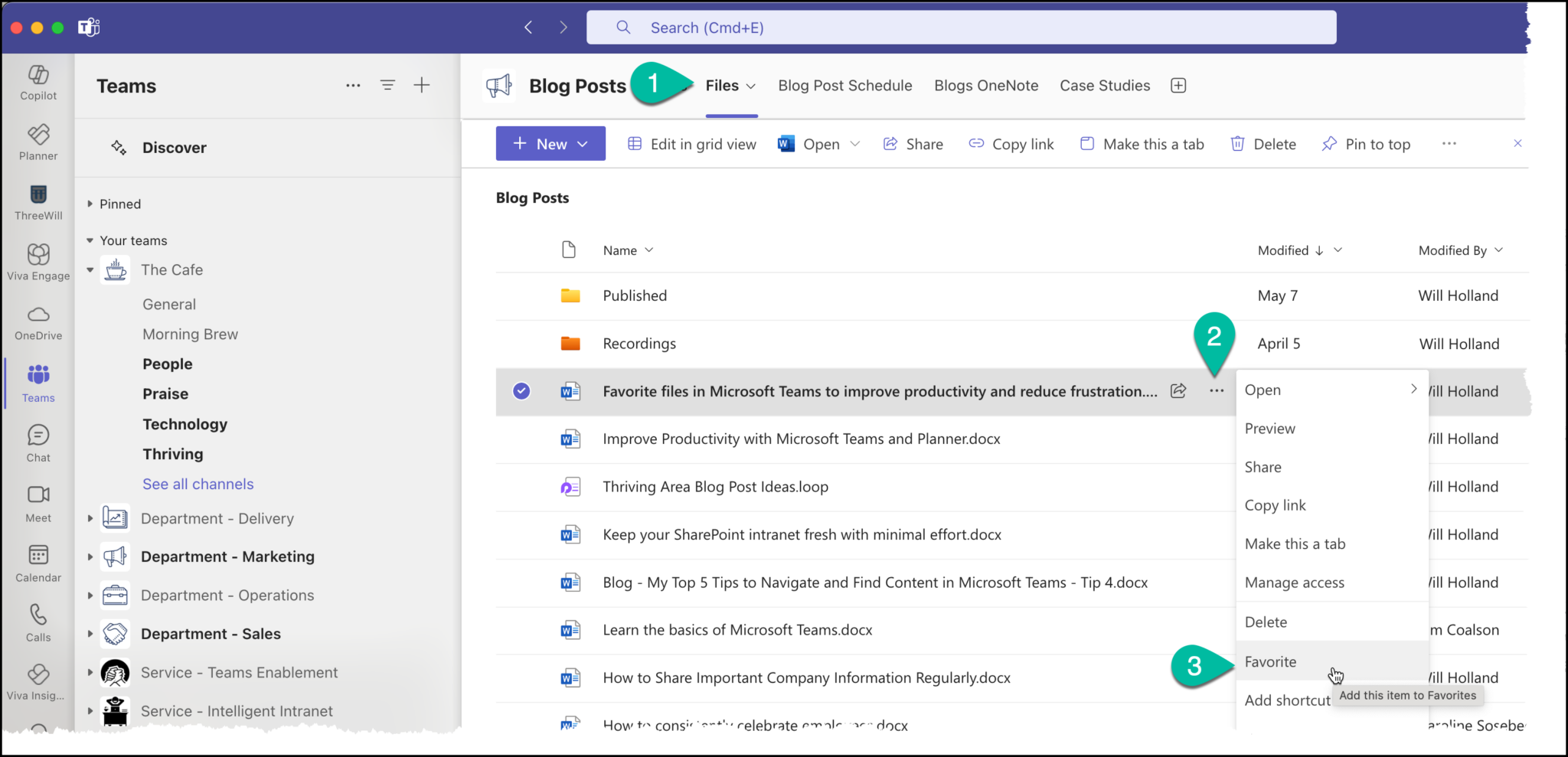Switch to the Blog Post Schedule tab
This screenshot has width=1568, height=757.
[x=844, y=85]
